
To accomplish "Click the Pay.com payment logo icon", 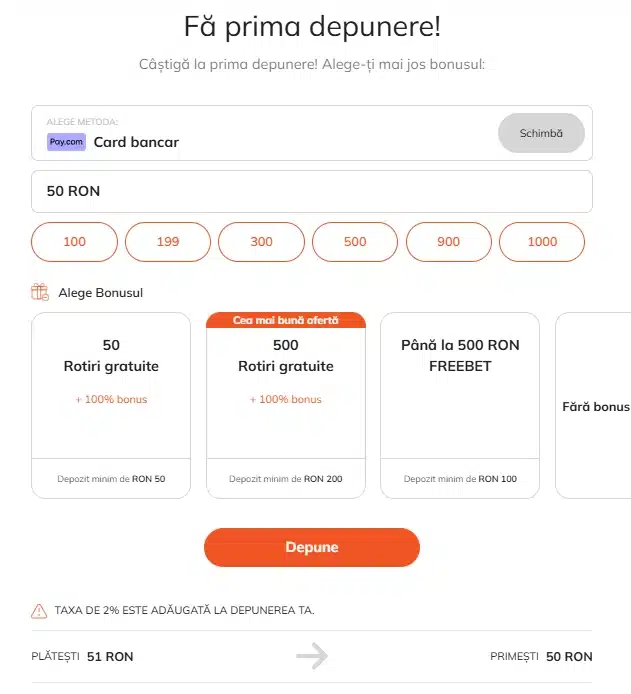I will (x=66, y=142).
